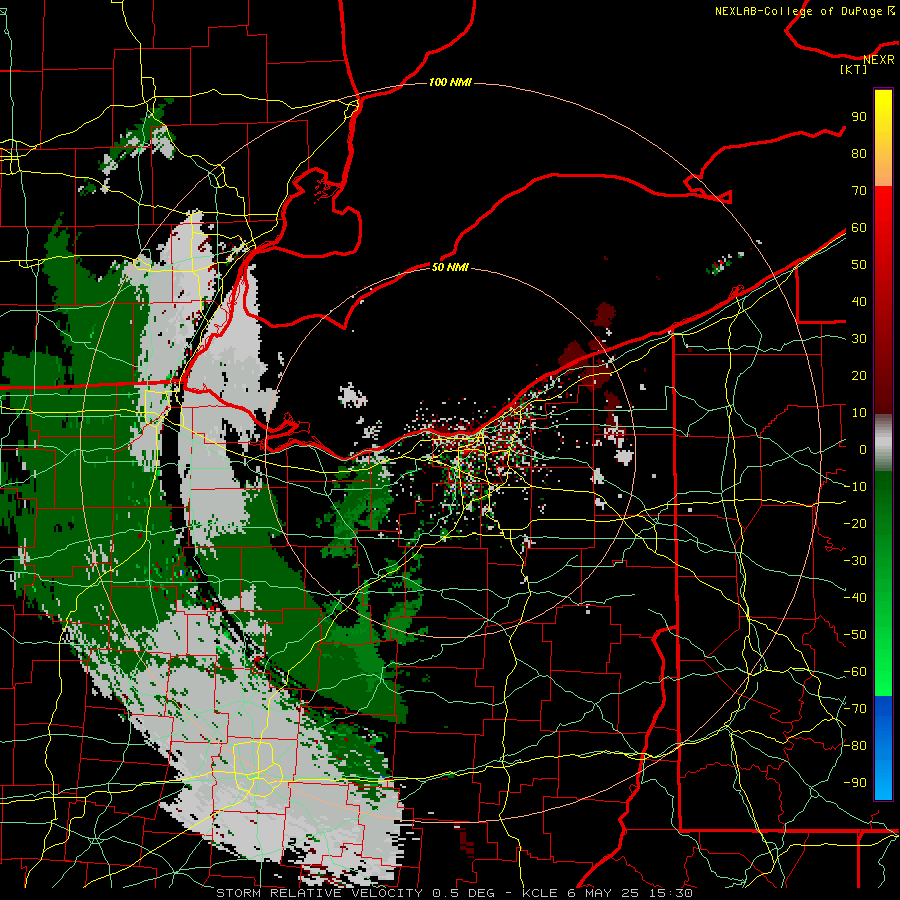The height and width of the screenshot is (900, 900).
Task: Click the 40 value on velocity scale
Action: point(859,302)
